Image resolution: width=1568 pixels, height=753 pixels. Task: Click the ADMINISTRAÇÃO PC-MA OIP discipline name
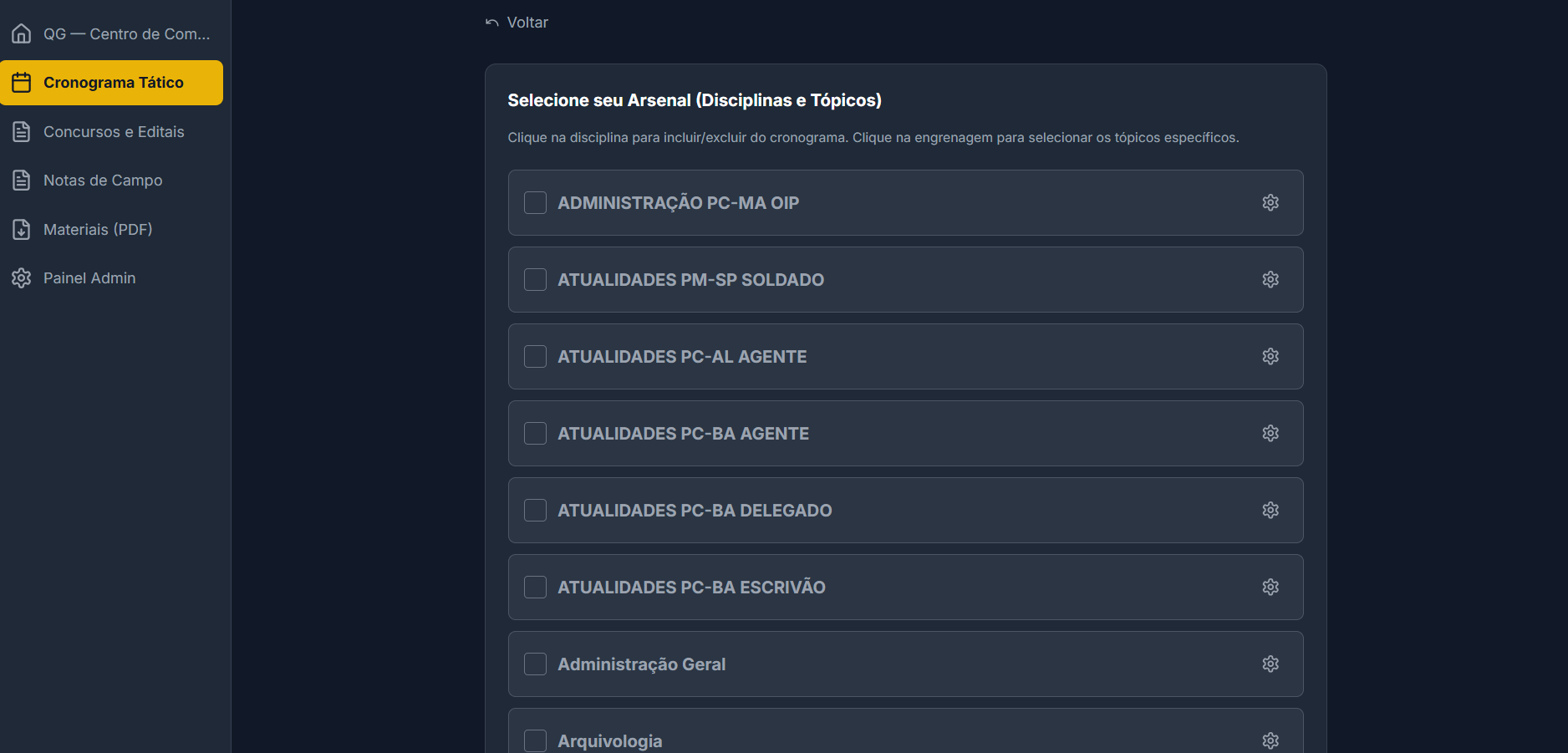(679, 203)
